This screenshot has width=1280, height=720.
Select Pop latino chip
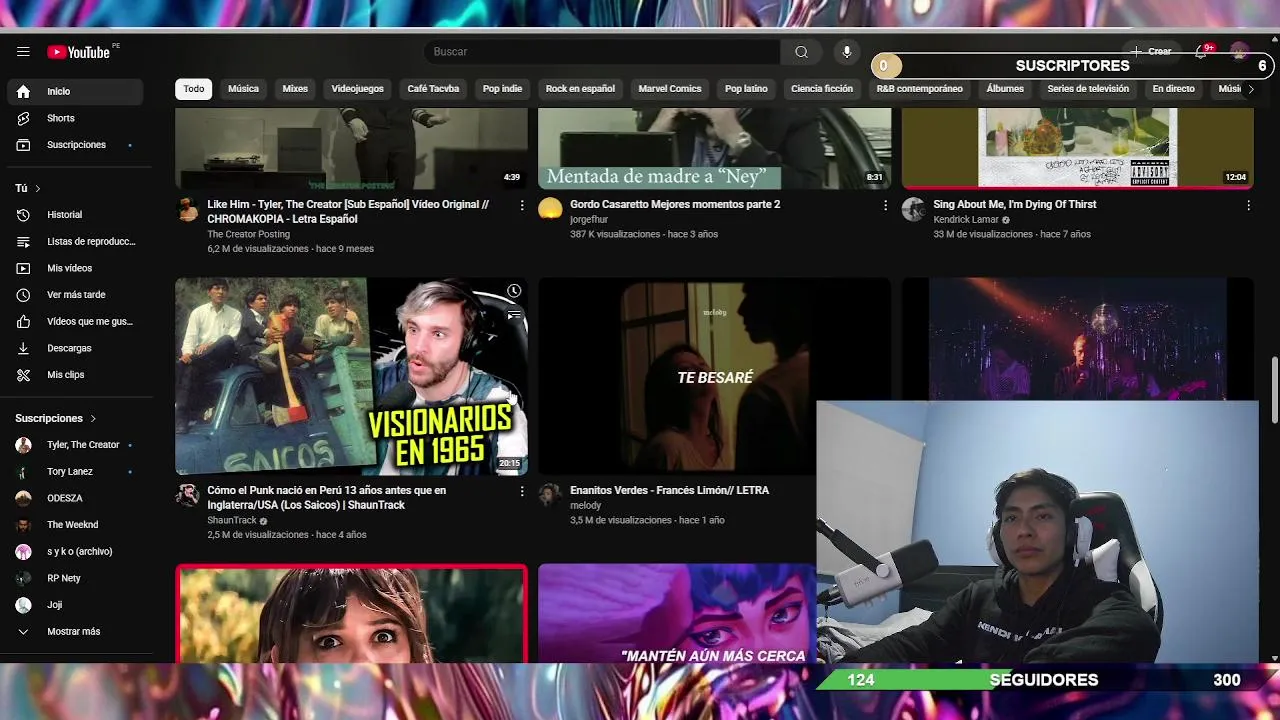[x=746, y=89]
